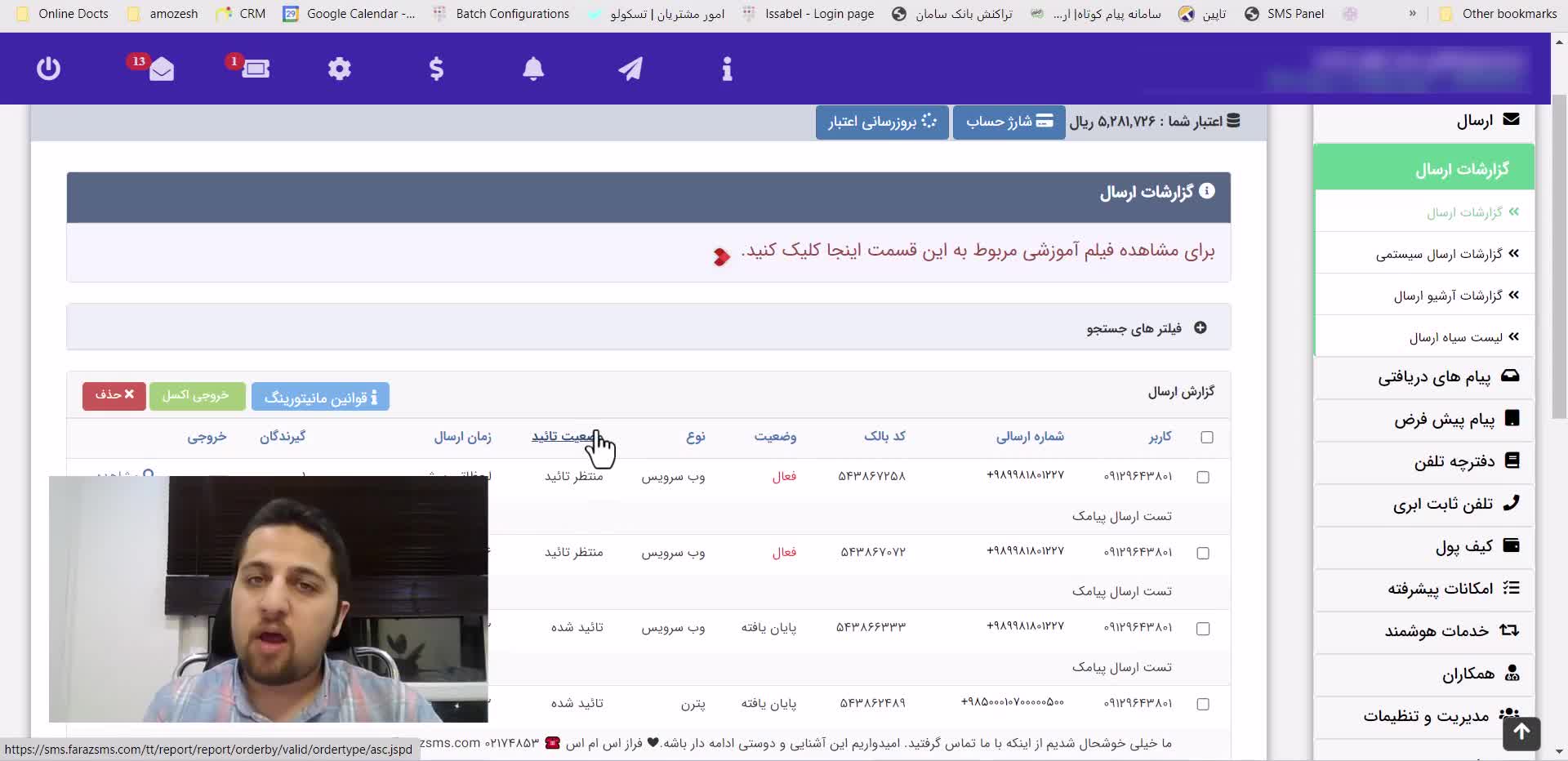Open the tickets icon with 1 badge
Viewport: 1568px width, 761px height.
(255, 69)
